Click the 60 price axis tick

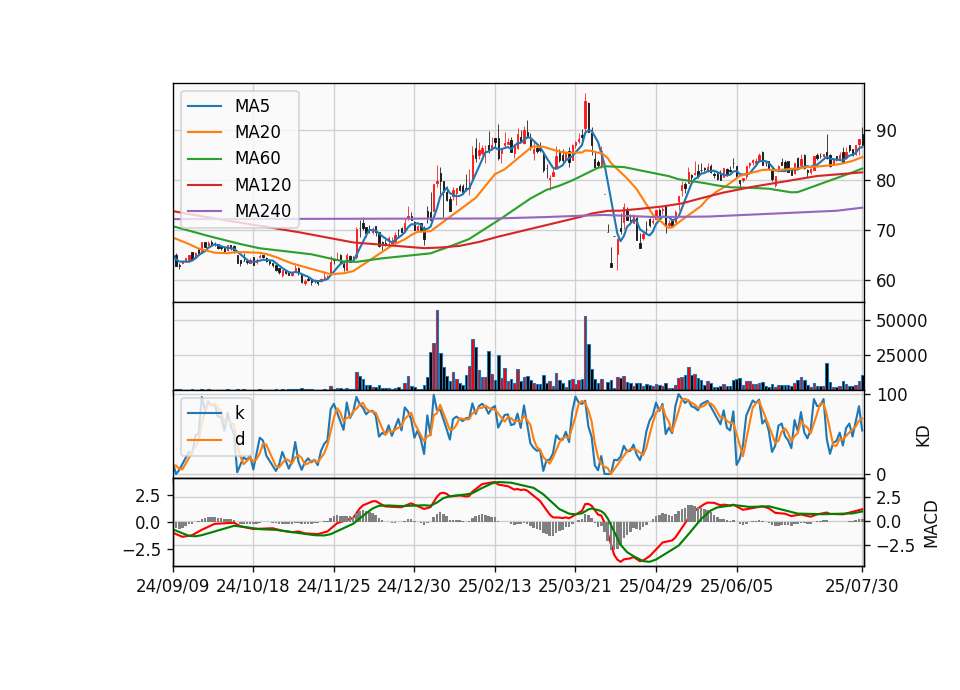(x=886, y=281)
